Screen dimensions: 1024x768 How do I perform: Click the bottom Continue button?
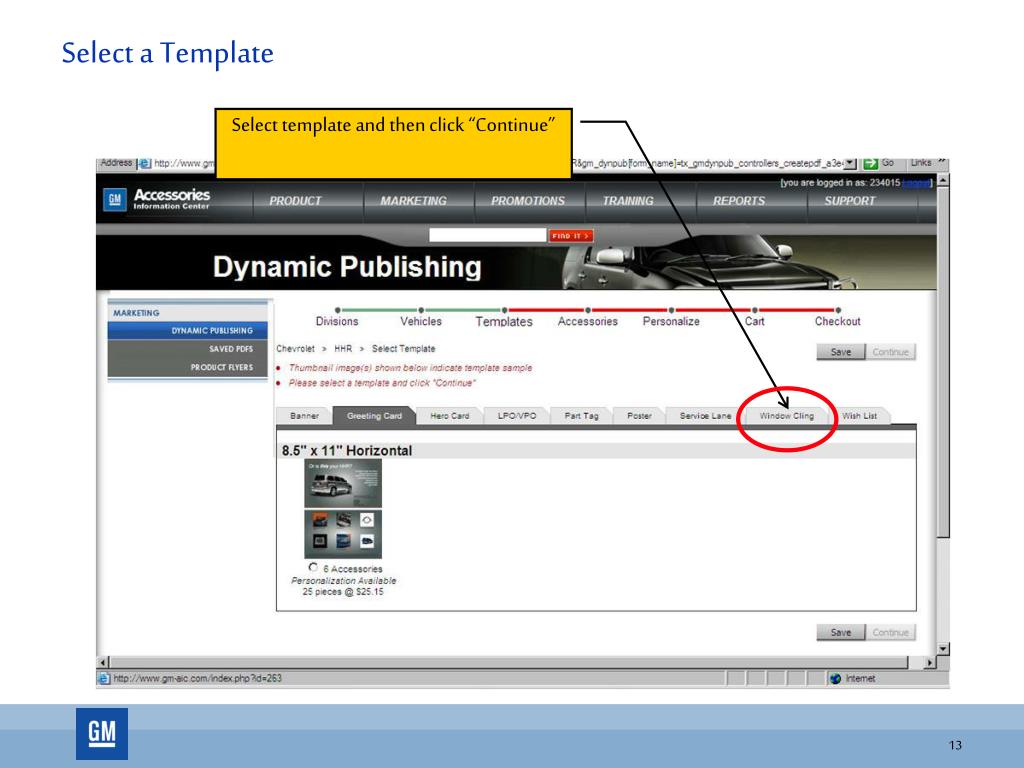(x=890, y=632)
